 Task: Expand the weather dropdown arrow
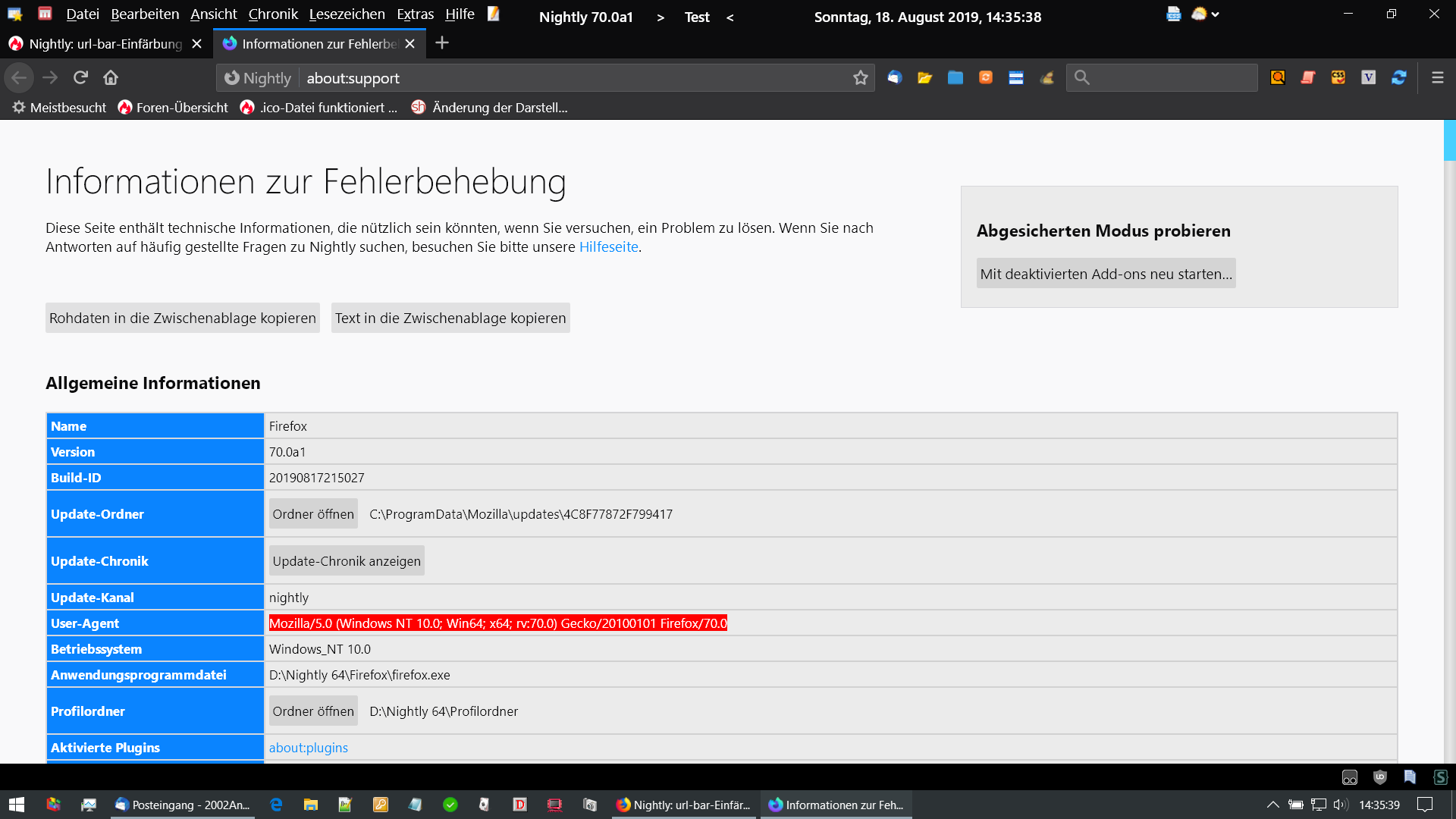(1216, 14)
